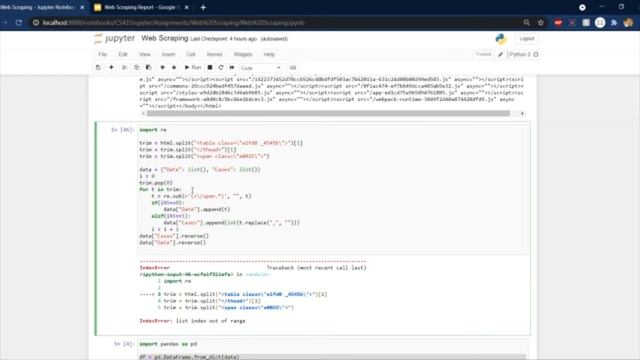Click the for t in trim line
The image size is (640, 360).
coord(160,189)
